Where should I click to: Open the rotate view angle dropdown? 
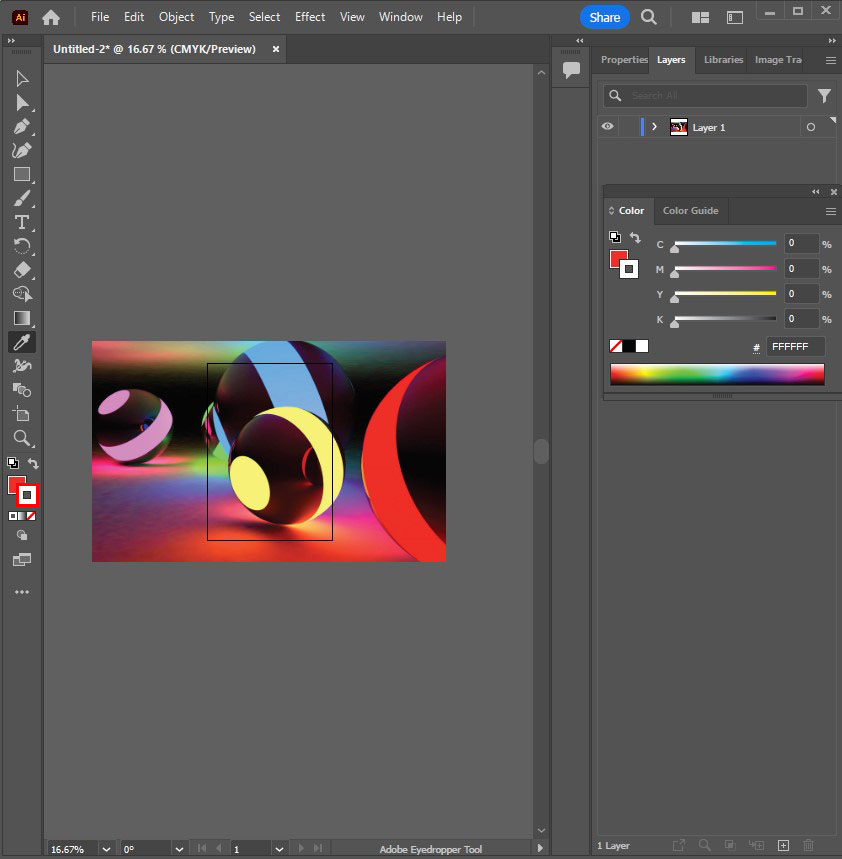pyautogui.click(x=179, y=849)
